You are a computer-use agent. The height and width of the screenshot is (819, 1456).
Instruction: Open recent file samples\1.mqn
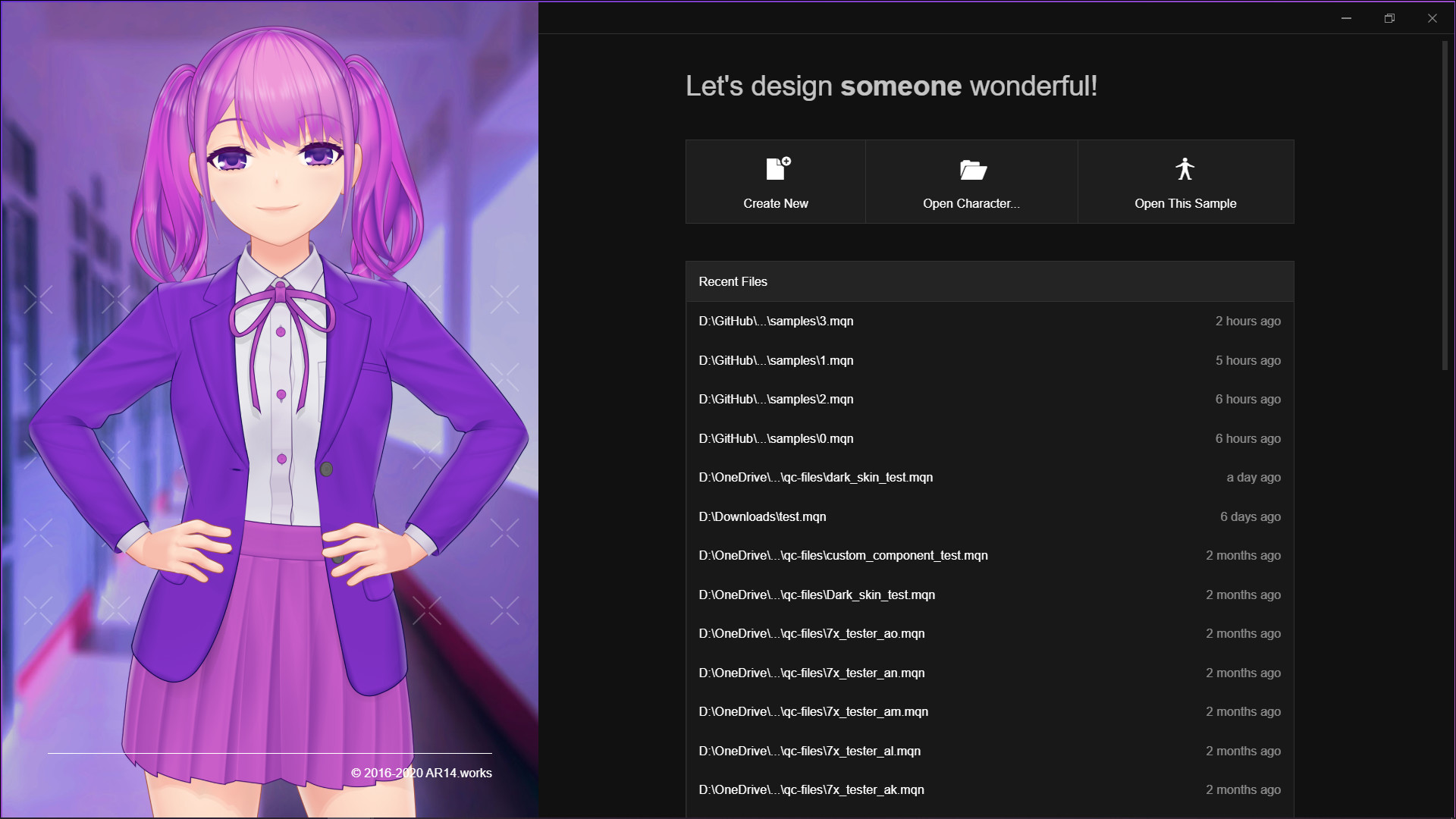(x=776, y=361)
